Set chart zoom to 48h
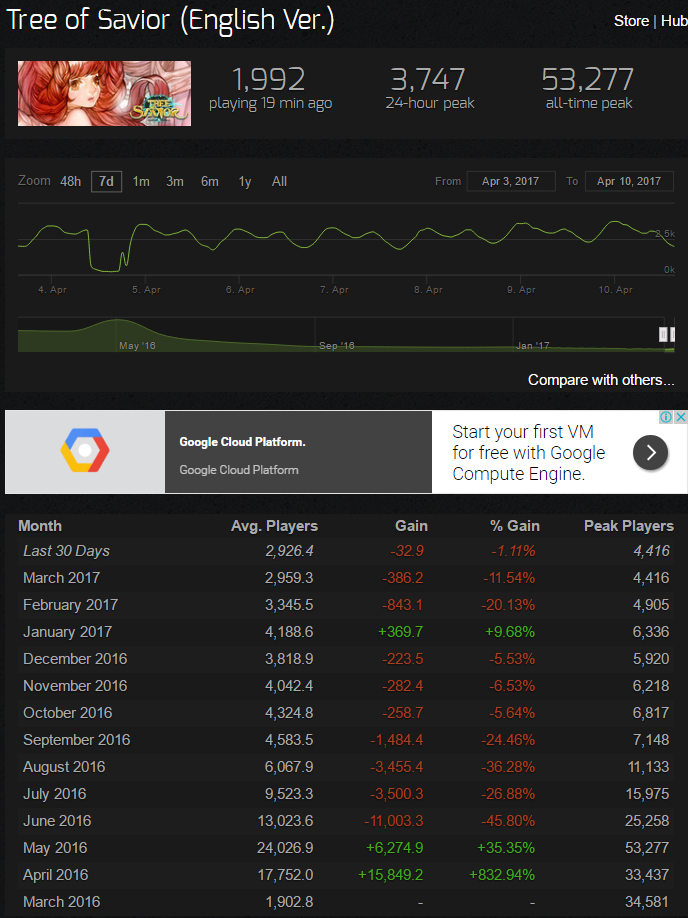 click(70, 181)
